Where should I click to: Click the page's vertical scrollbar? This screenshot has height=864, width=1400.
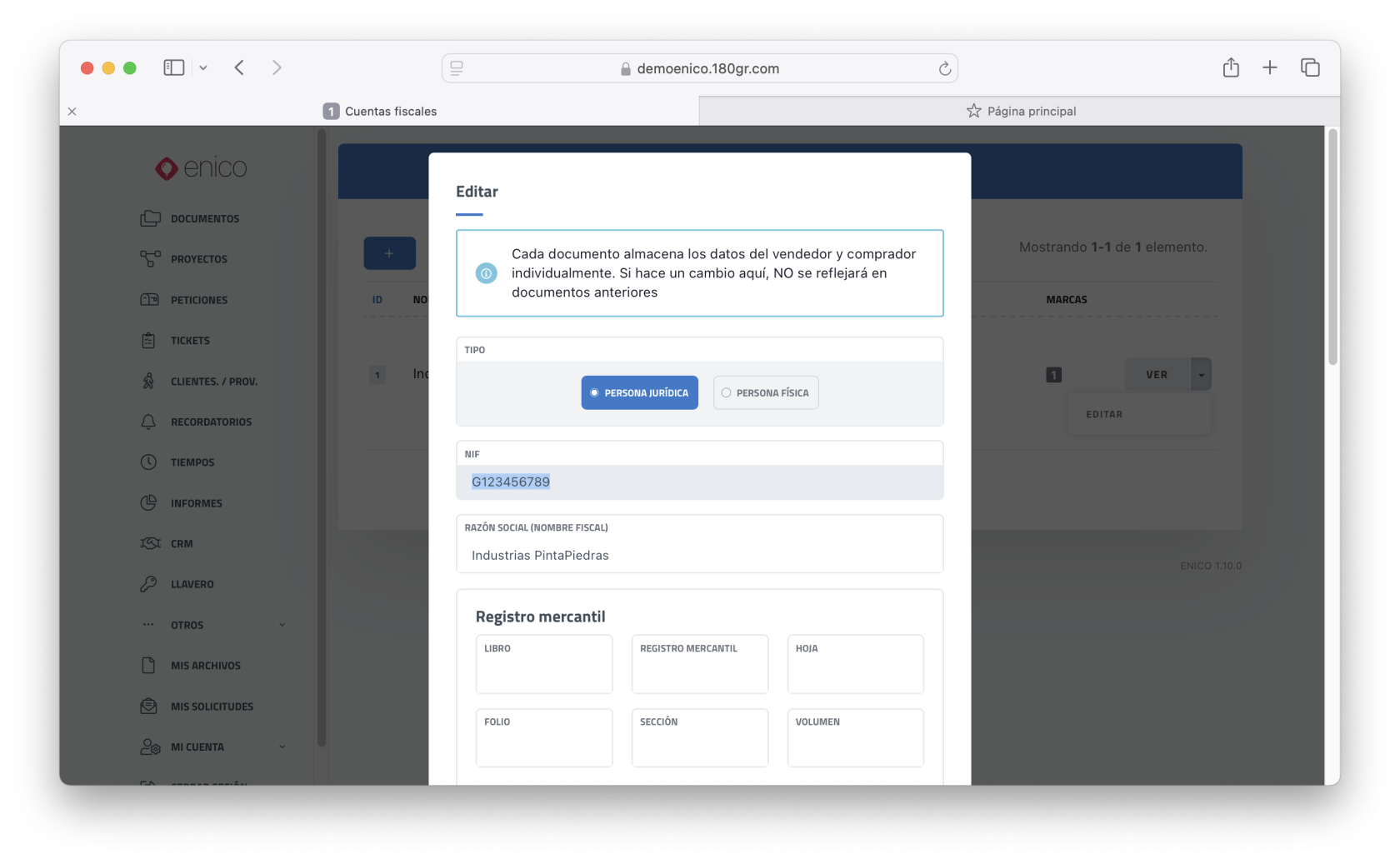point(1332,250)
